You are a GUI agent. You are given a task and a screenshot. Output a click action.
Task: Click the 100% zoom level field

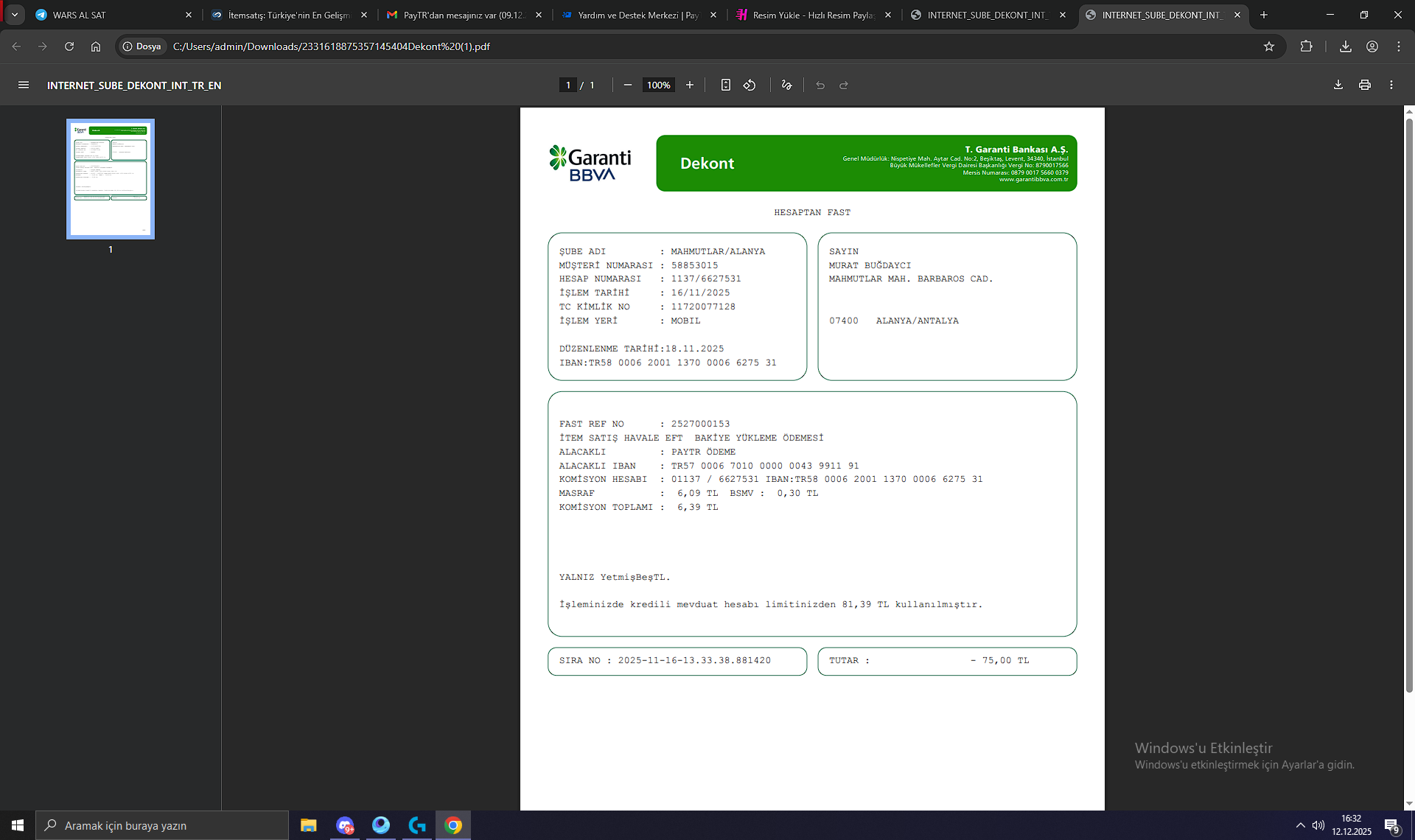click(658, 85)
